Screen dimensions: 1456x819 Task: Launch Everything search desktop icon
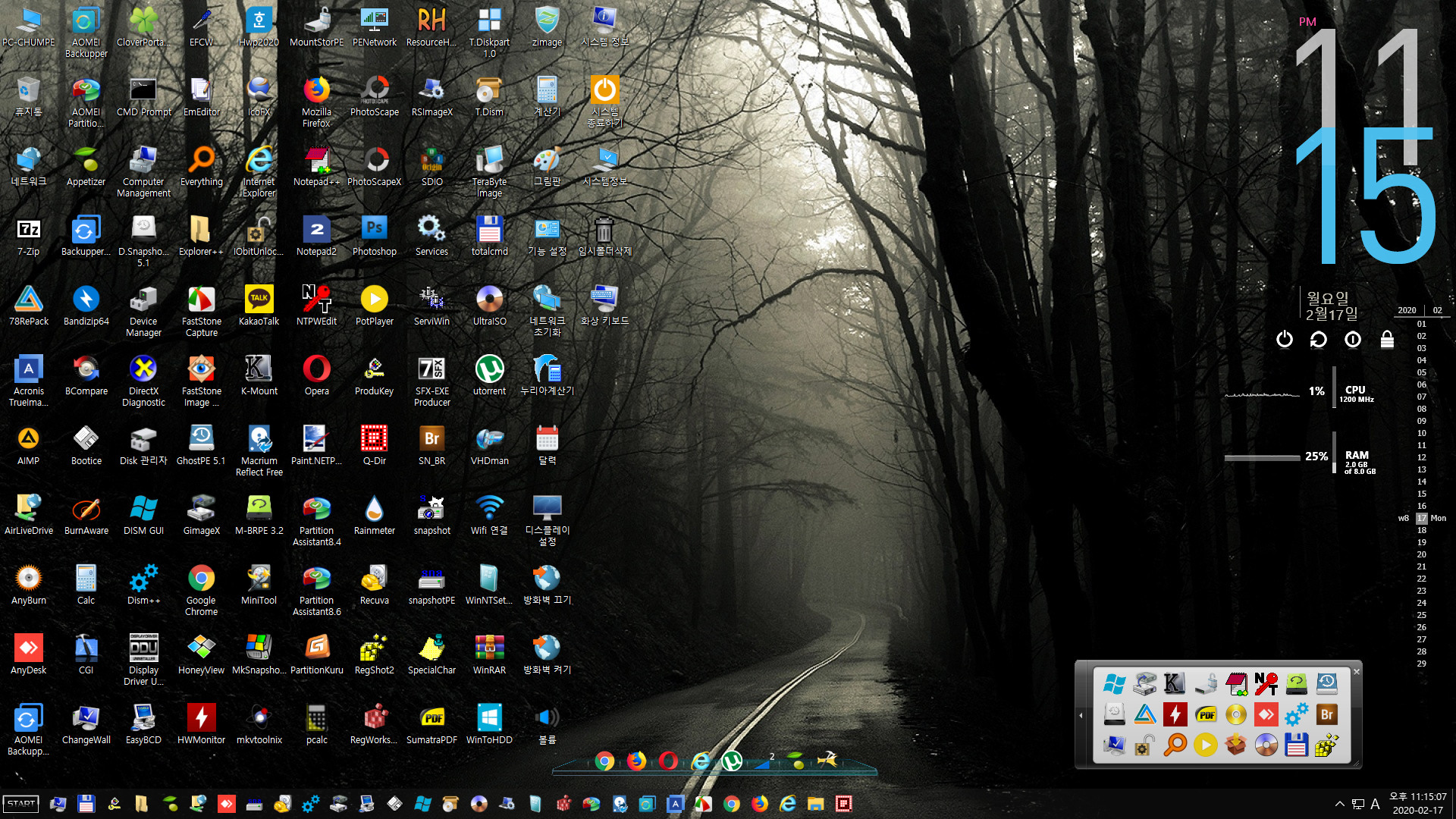201,166
